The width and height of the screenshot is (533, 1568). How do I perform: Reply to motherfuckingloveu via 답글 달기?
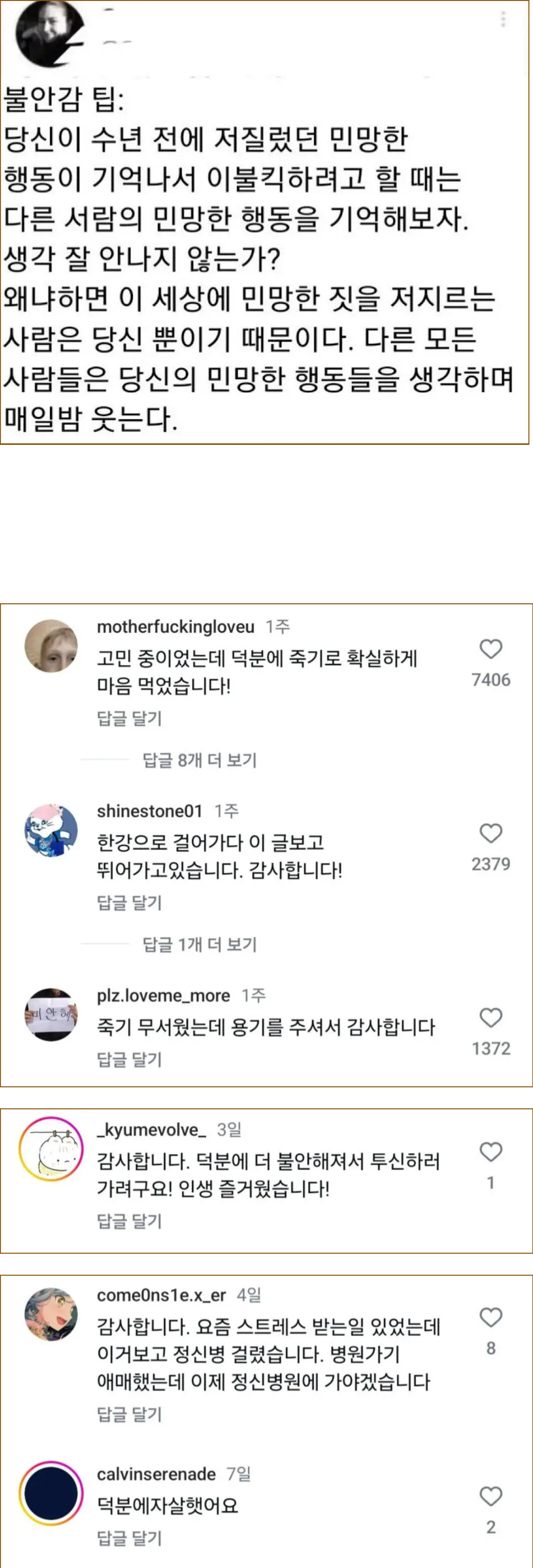coord(129,718)
